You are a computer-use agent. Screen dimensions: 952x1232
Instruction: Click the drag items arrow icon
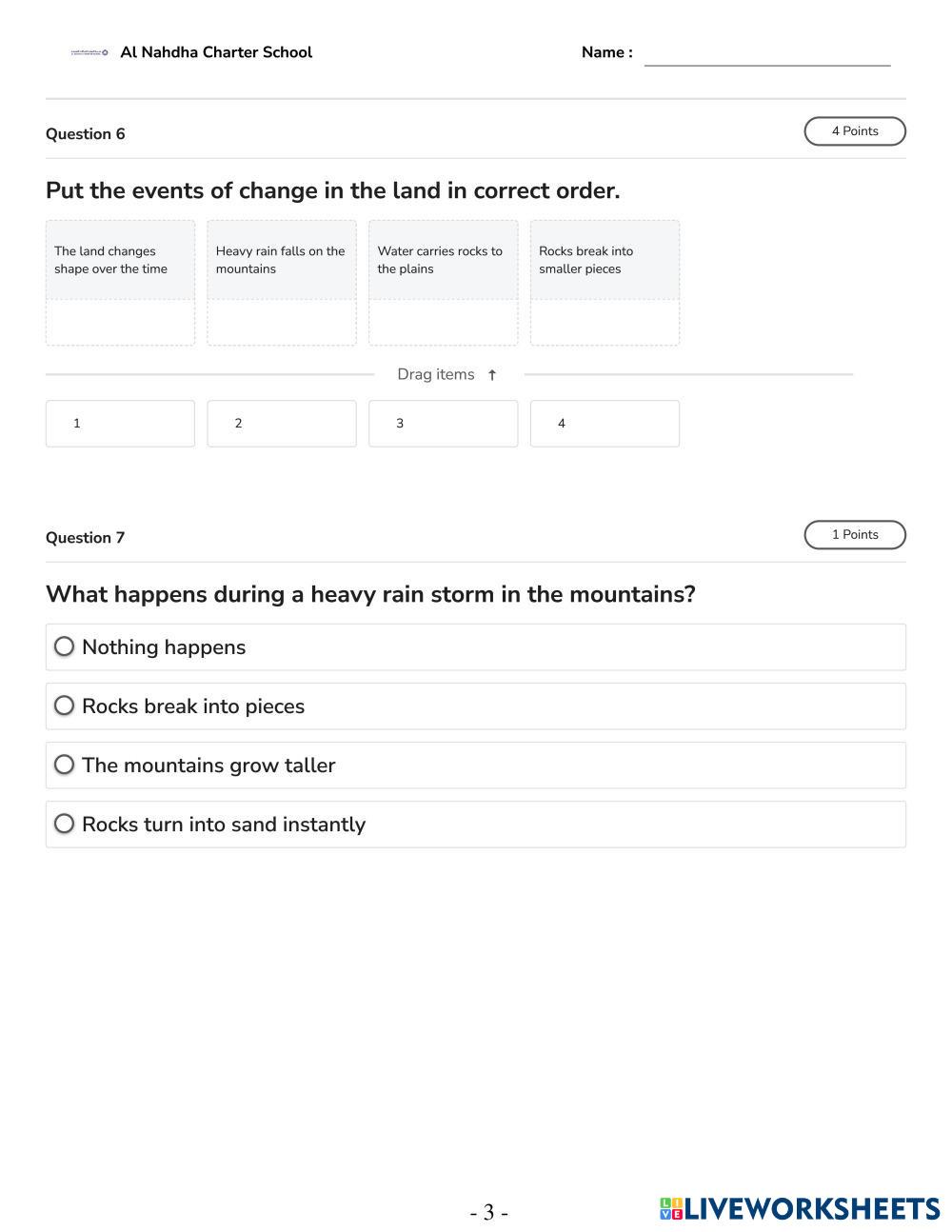[492, 375]
